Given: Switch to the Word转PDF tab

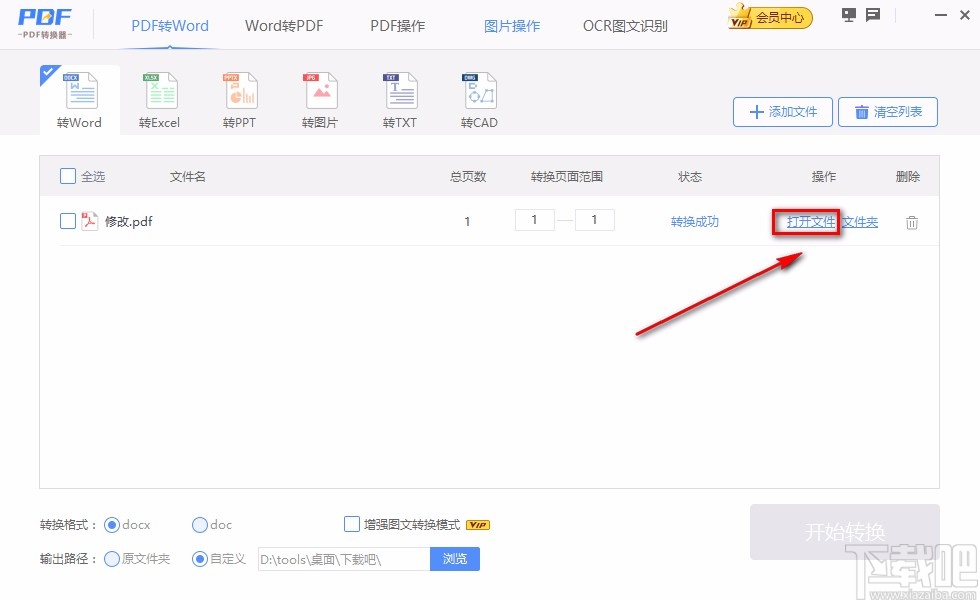Looking at the screenshot, I should (x=283, y=25).
